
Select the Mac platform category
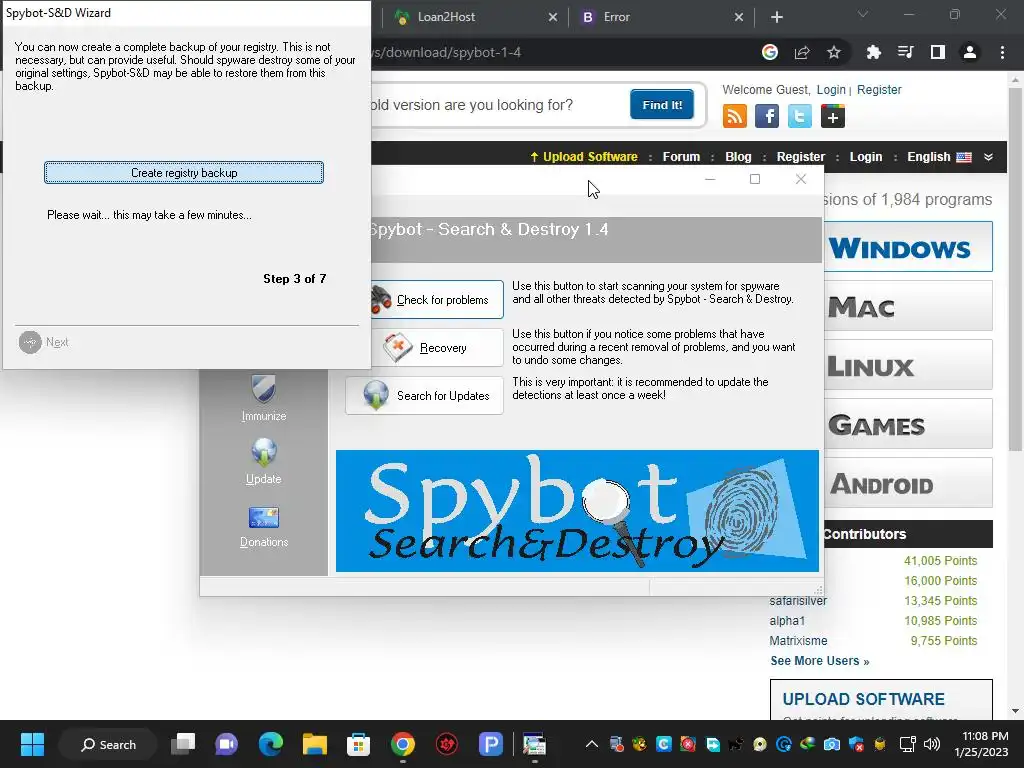[x=908, y=306]
